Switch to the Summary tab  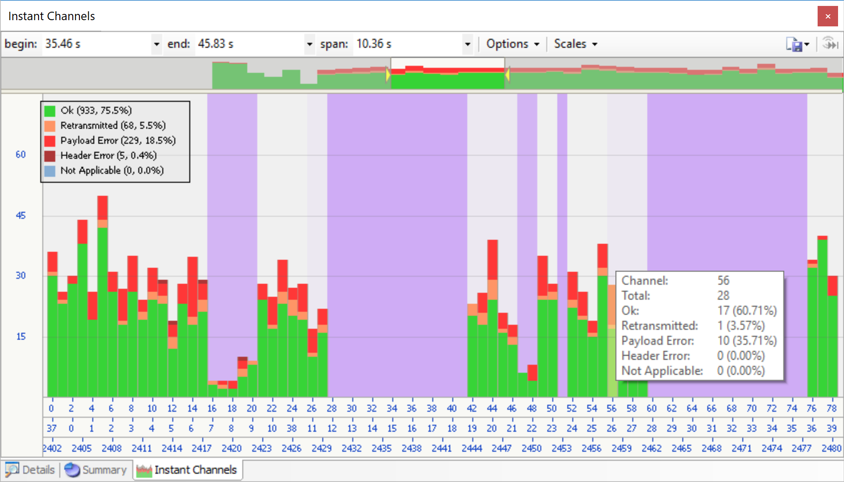point(96,470)
